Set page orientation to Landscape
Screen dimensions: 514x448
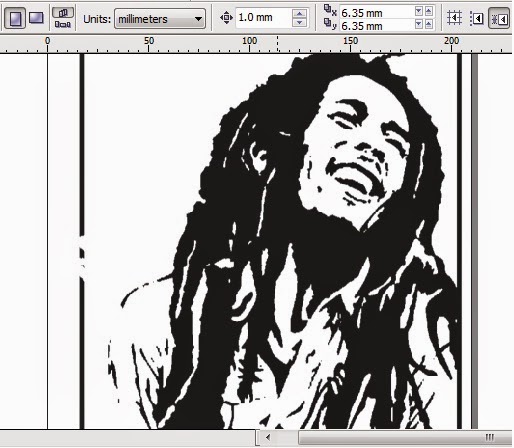(x=36, y=18)
